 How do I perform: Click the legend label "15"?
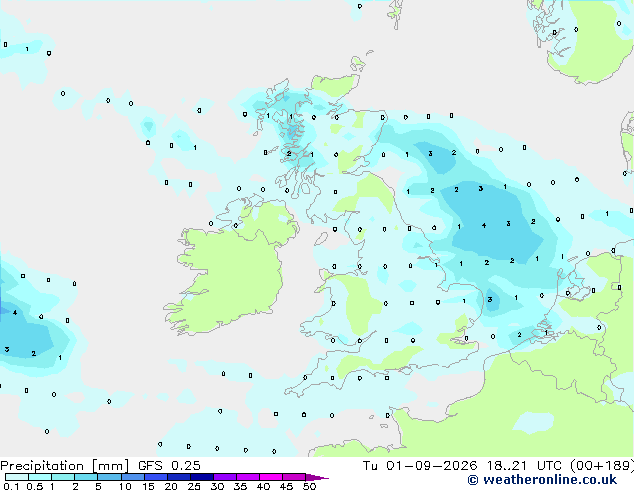tap(148, 486)
